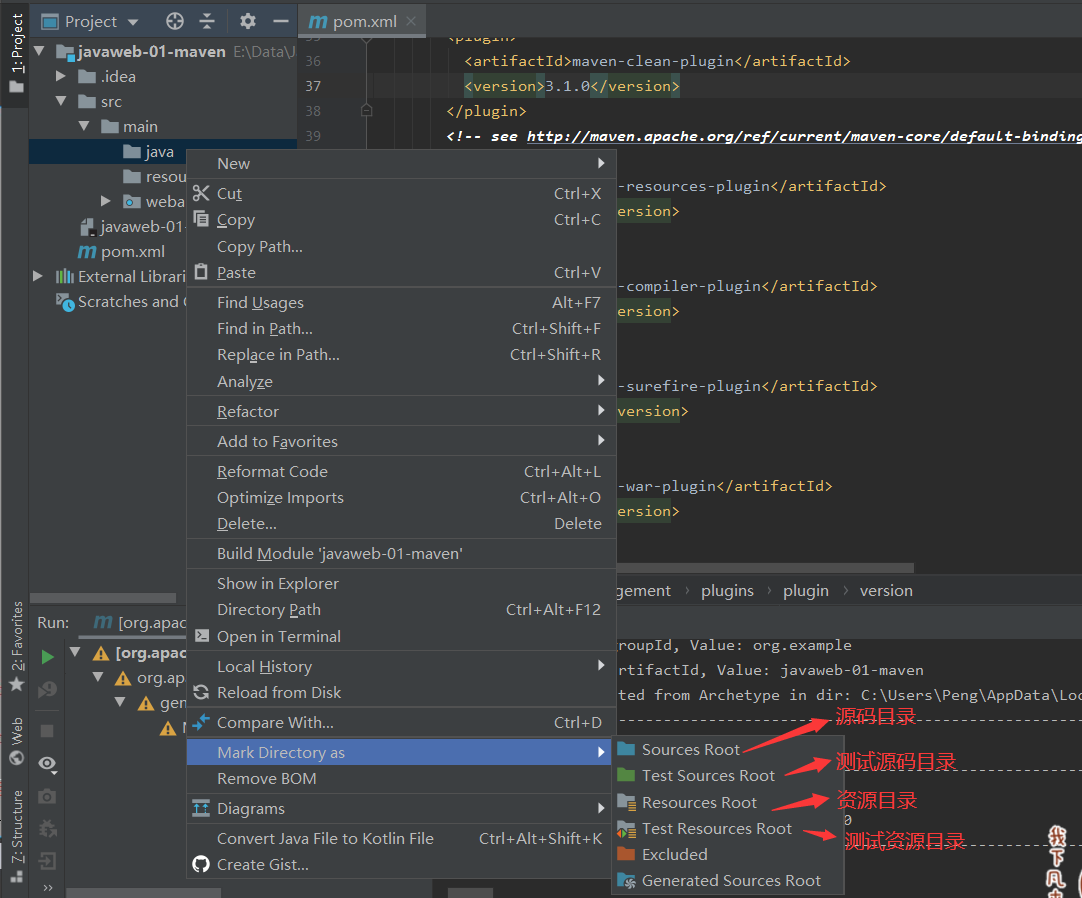Toggle the eye view icon in Run panel
The image size is (1082, 898).
click(x=47, y=763)
